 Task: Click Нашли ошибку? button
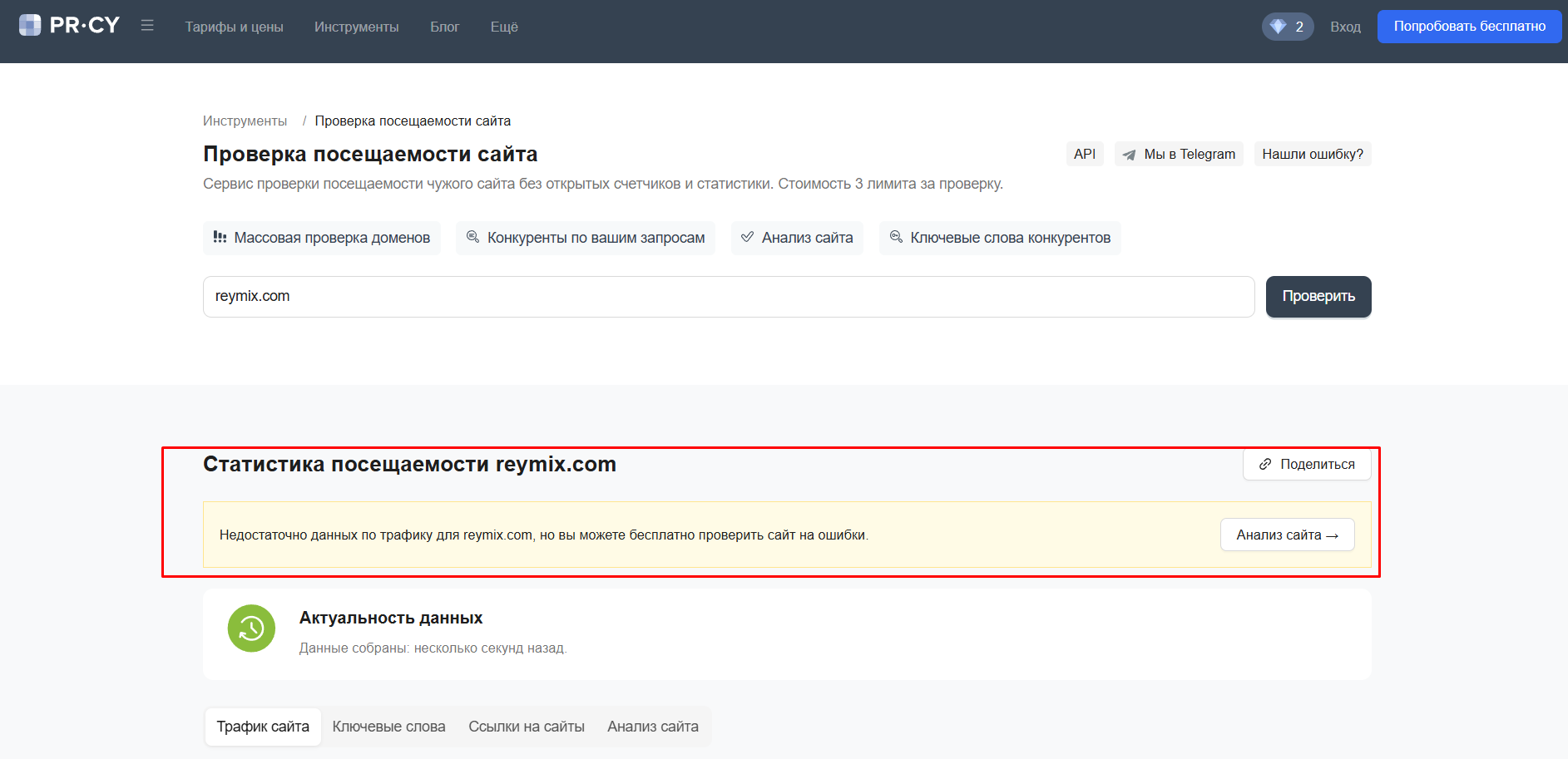(1313, 154)
